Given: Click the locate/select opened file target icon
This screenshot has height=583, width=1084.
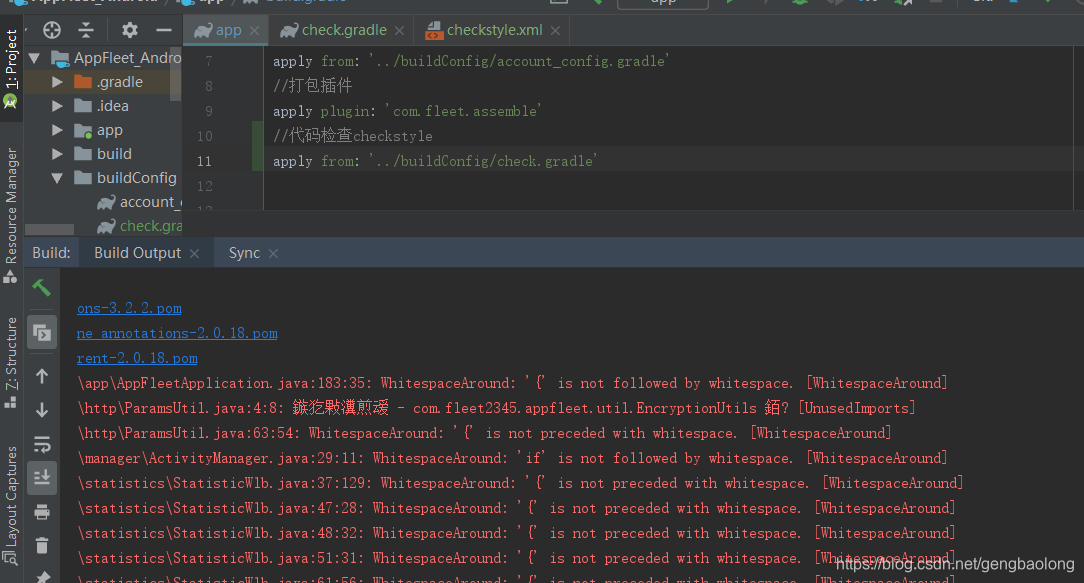Looking at the screenshot, I should click(52, 30).
